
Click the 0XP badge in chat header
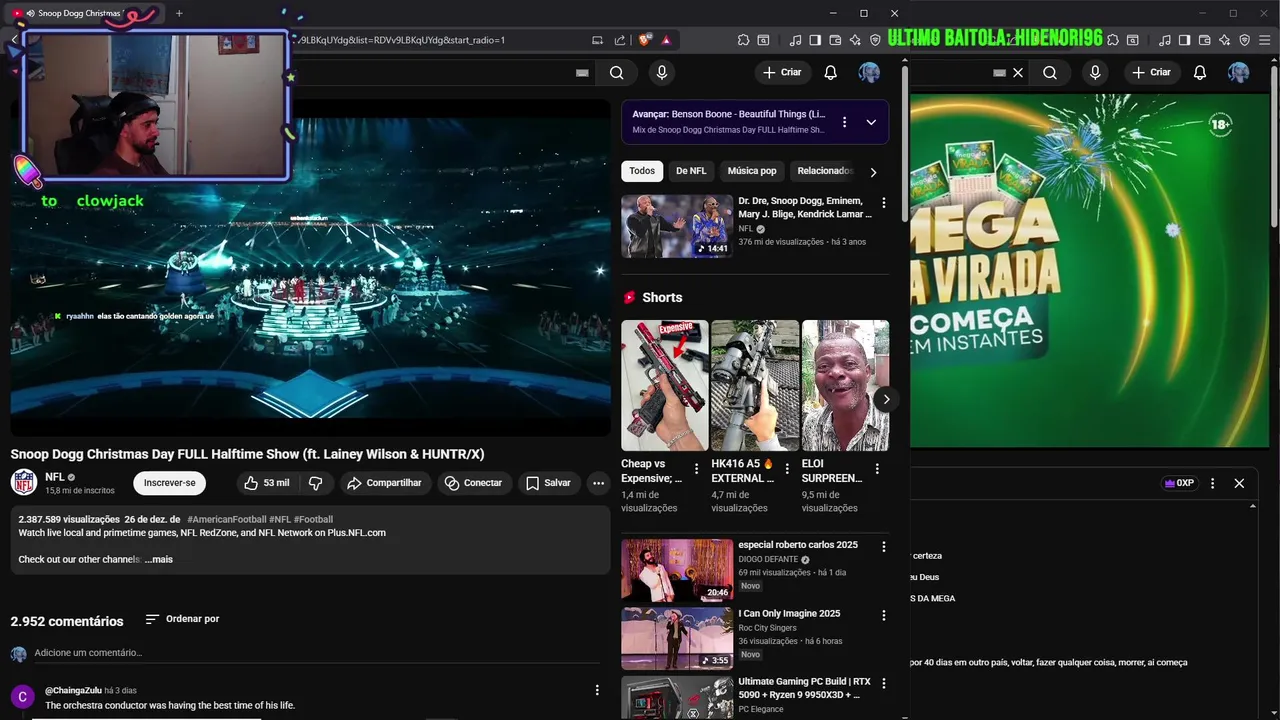(1179, 483)
